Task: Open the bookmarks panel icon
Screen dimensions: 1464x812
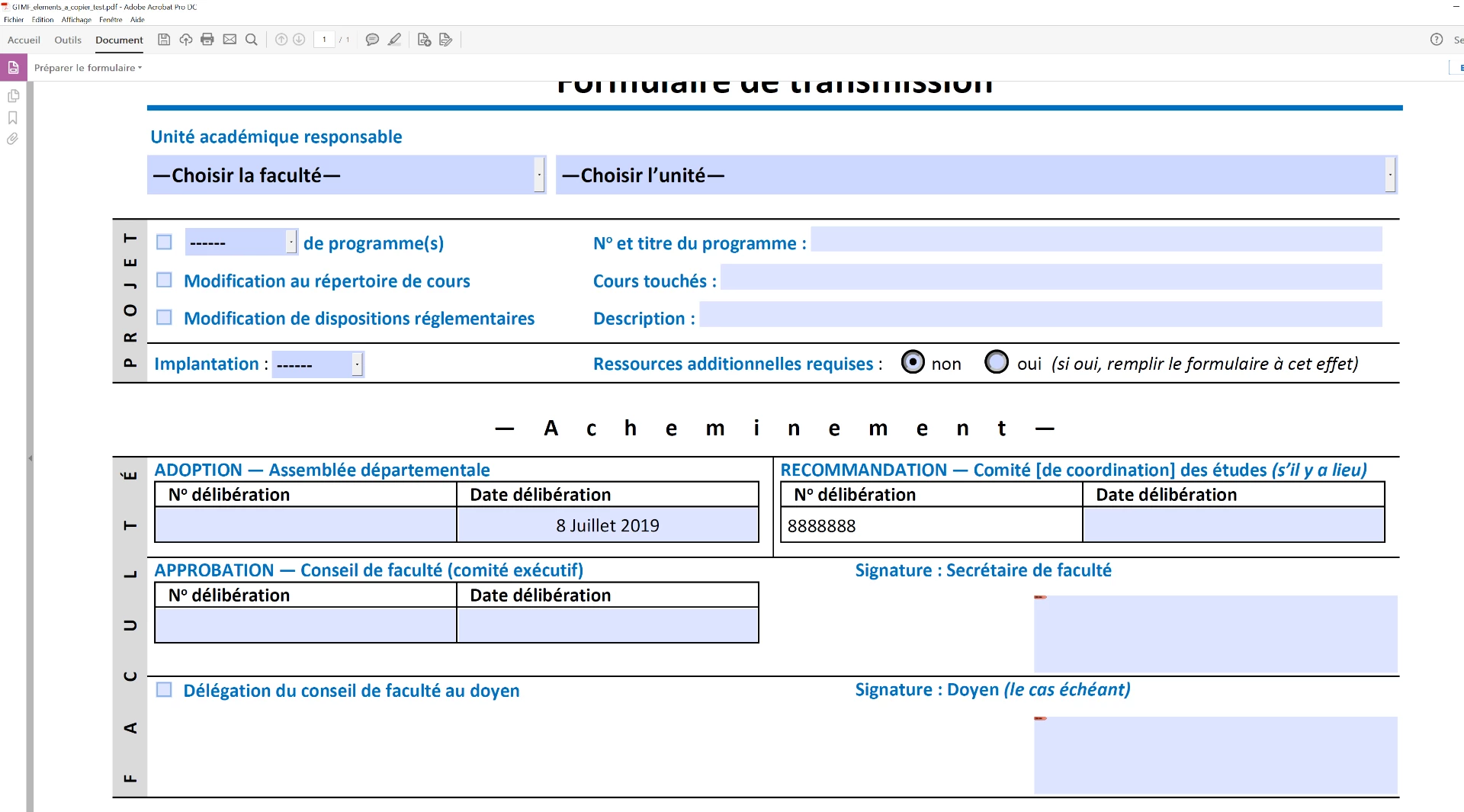Action: [13, 117]
